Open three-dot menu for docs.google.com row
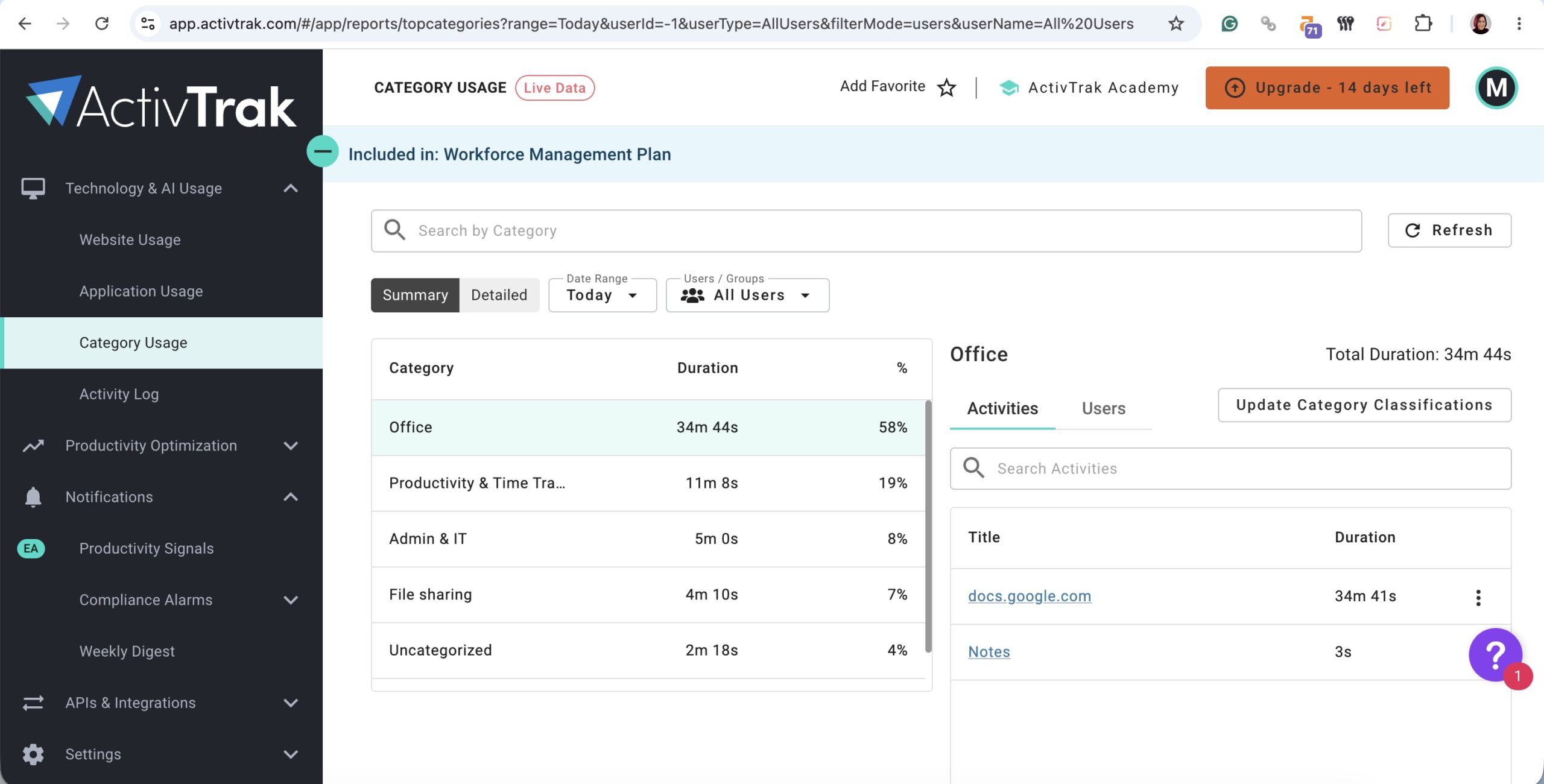This screenshot has width=1544, height=784. tap(1478, 597)
